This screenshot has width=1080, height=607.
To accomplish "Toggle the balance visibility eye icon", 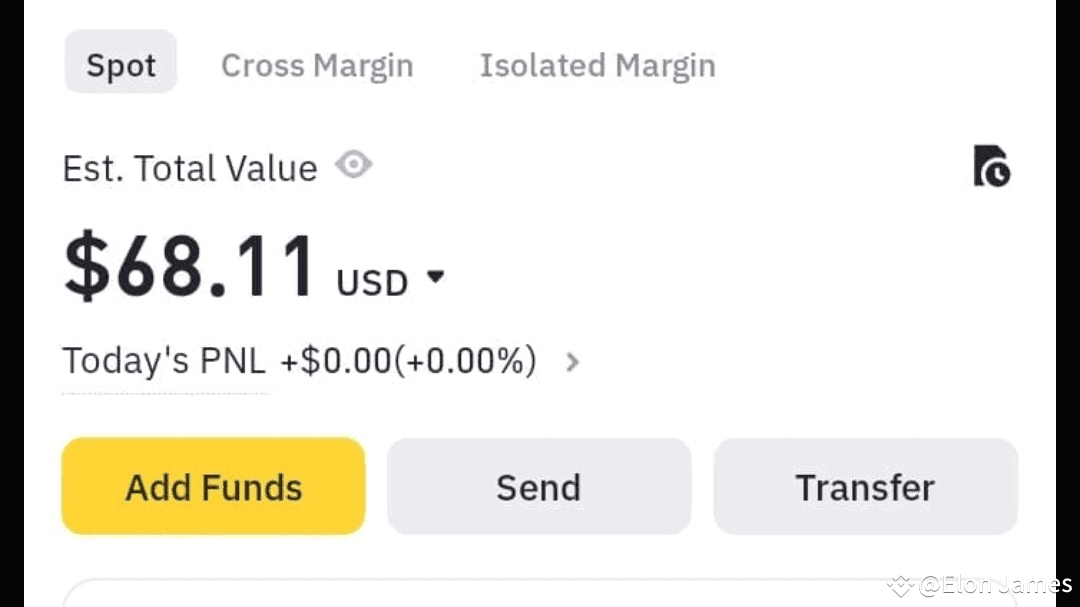I will click(x=353, y=165).
